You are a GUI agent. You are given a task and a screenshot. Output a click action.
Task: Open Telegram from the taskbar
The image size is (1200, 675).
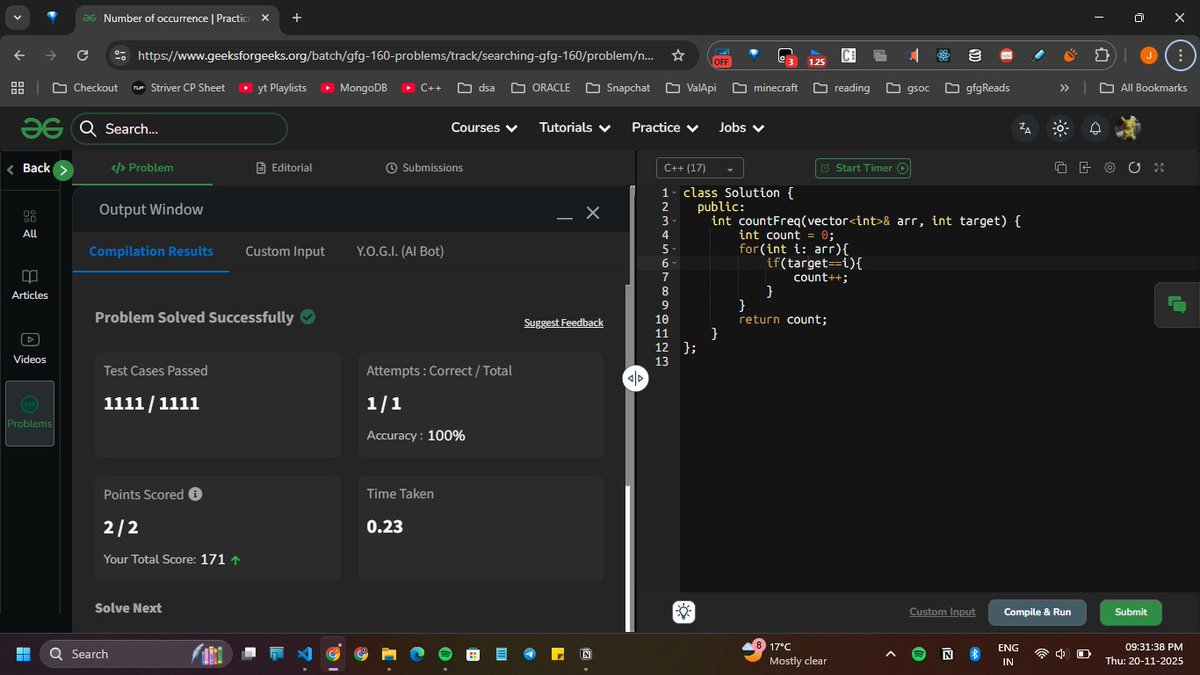[x=530, y=654]
